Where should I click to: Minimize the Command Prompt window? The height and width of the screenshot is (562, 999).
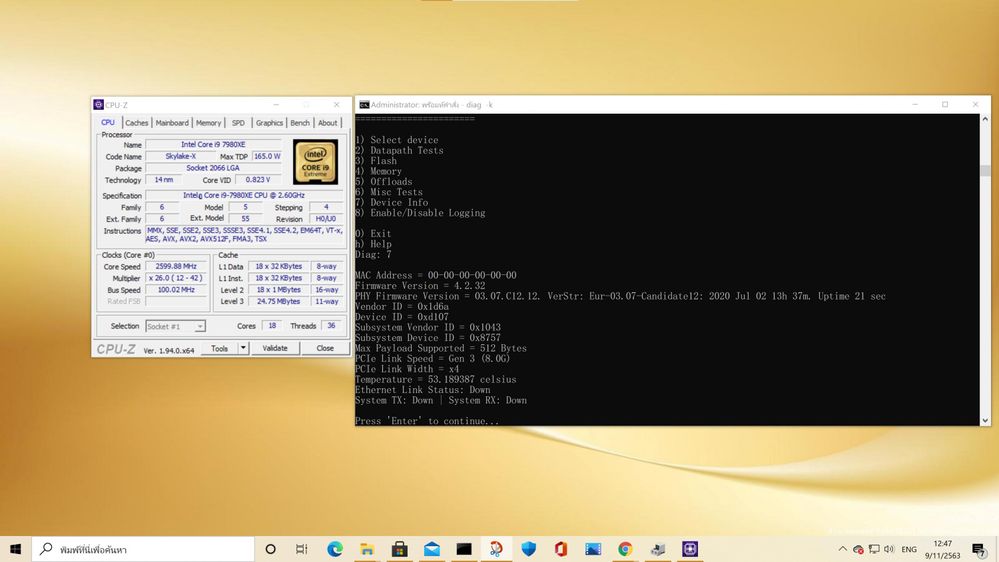pyautogui.click(x=915, y=104)
